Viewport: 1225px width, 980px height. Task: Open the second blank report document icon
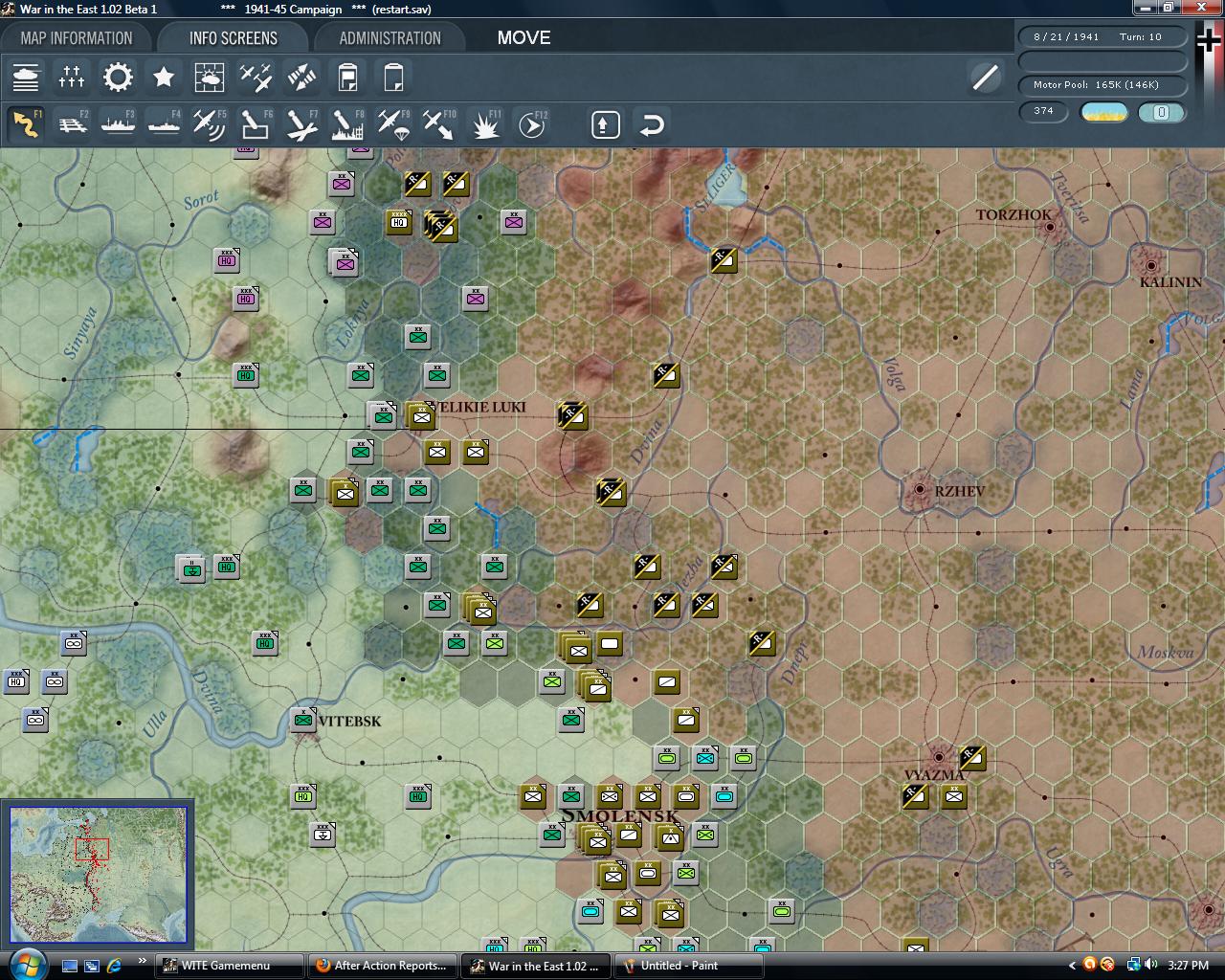point(393,78)
